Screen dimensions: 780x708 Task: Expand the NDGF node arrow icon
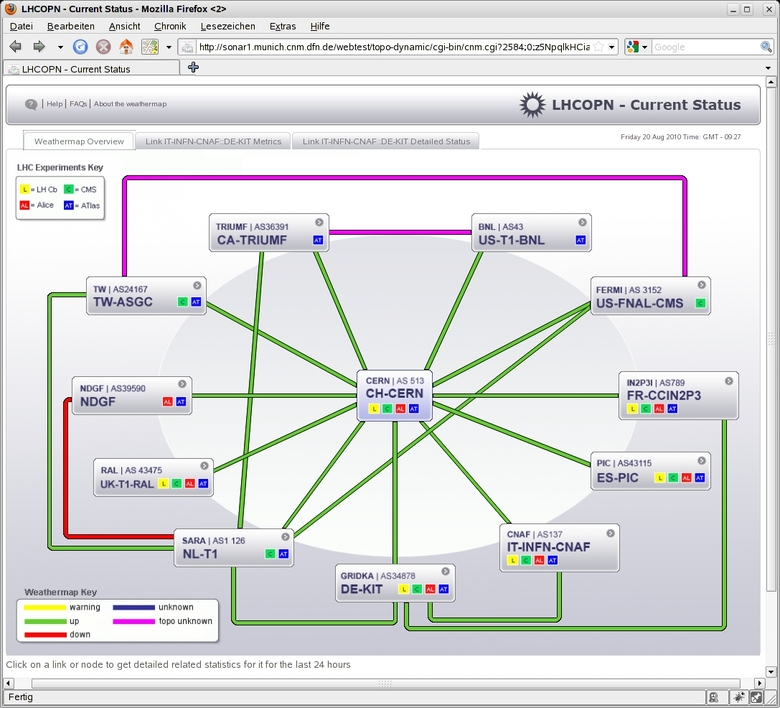tap(182, 384)
